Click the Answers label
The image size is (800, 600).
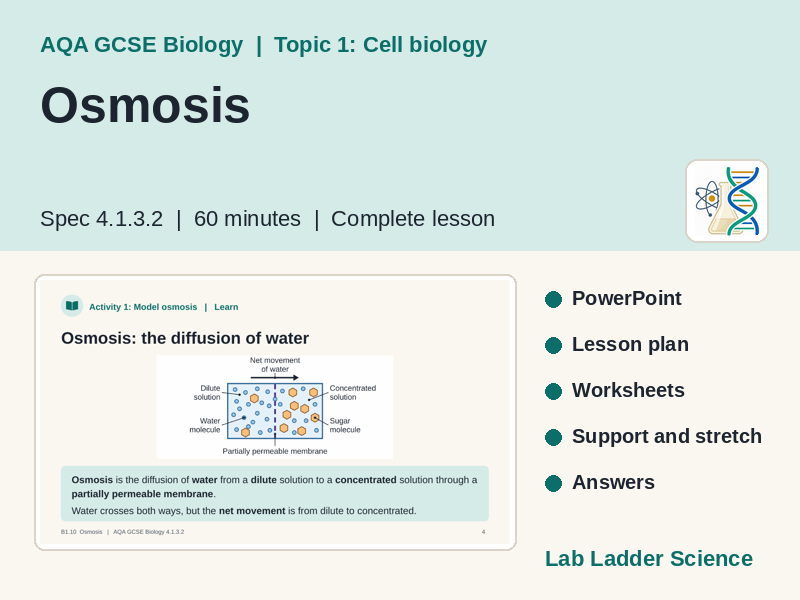(x=613, y=482)
